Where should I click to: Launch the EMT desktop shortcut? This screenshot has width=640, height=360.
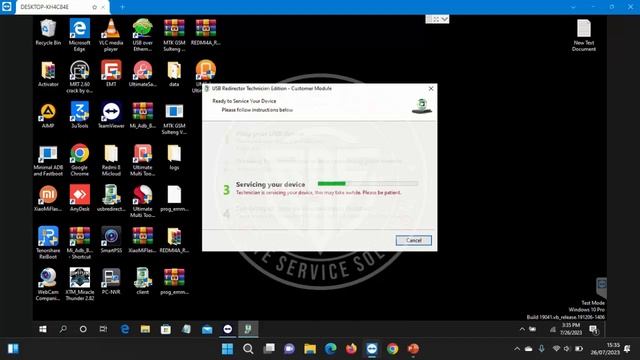pos(111,73)
